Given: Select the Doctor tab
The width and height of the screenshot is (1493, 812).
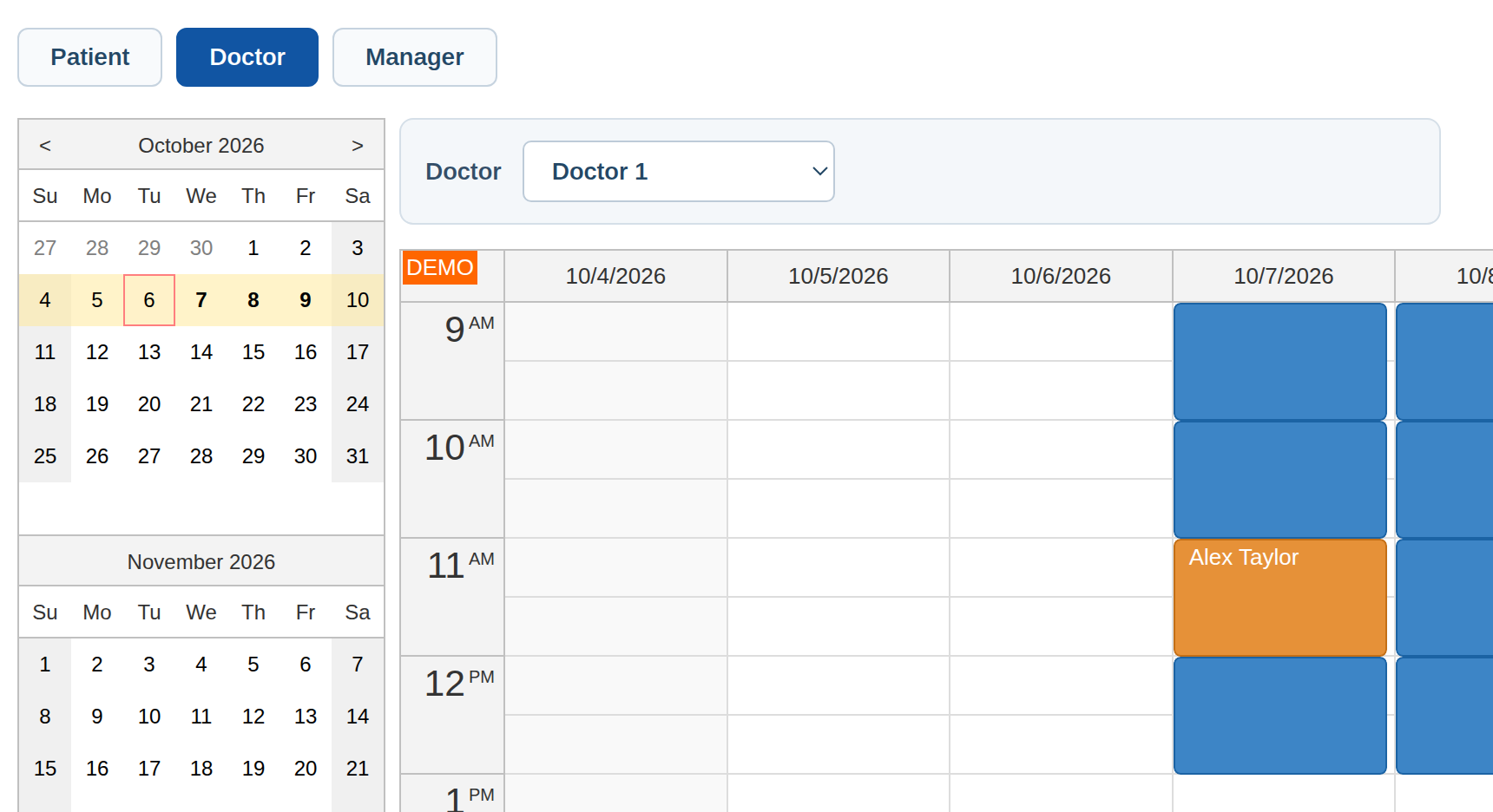Looking at the screenshot, I should point(247,57).
